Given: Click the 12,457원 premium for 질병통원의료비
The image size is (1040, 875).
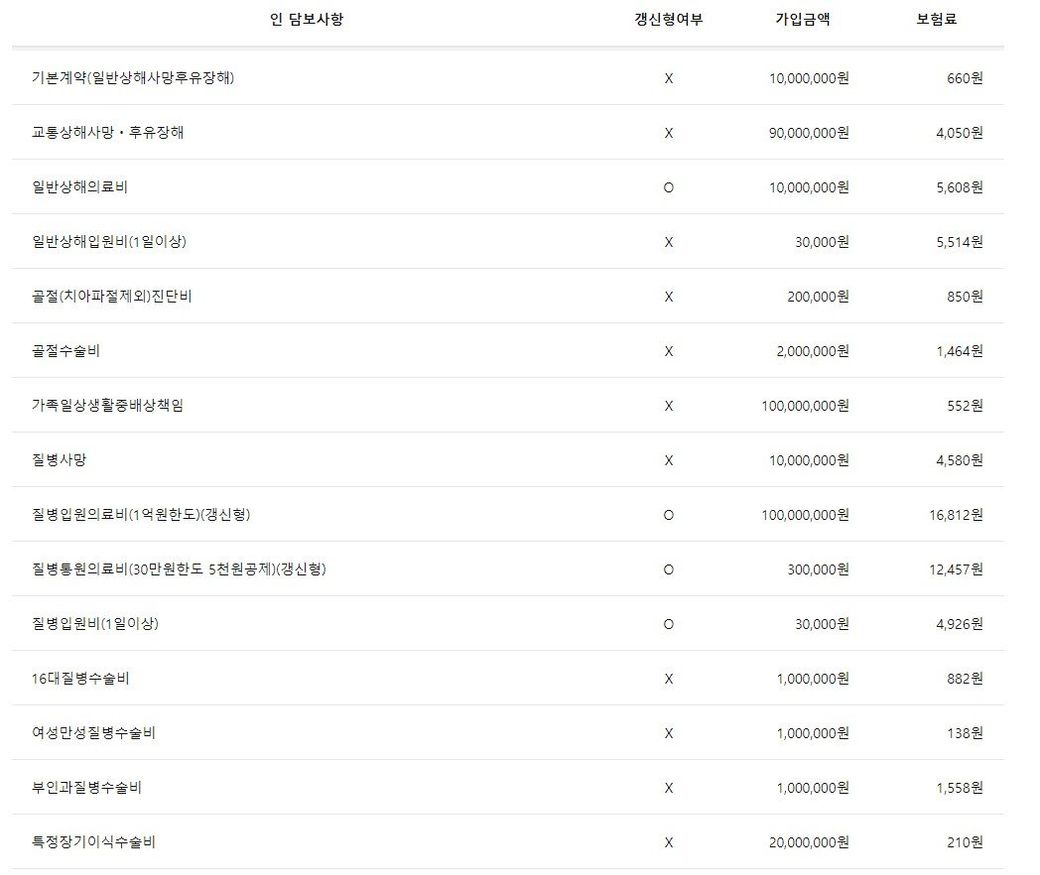Looking at the screenshot, I should (x=956, y=569).
